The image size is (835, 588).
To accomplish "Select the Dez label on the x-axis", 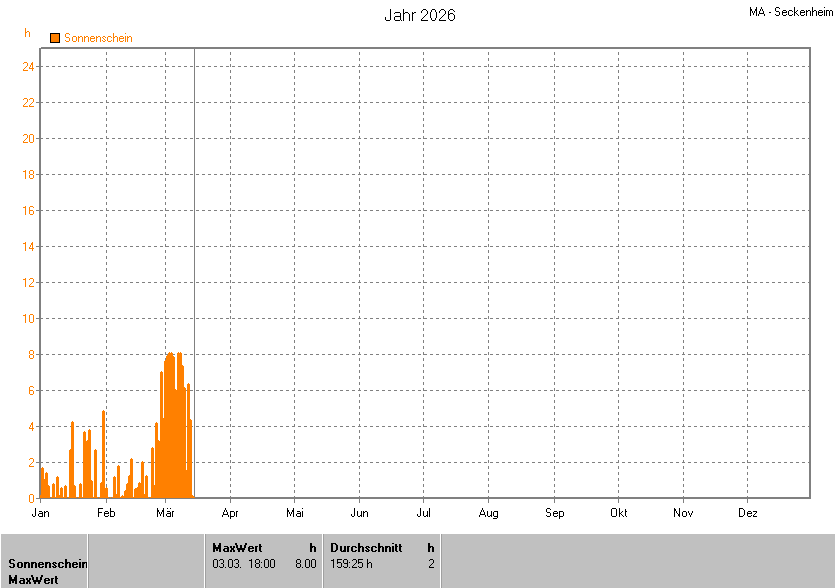I will click(747, 513).
